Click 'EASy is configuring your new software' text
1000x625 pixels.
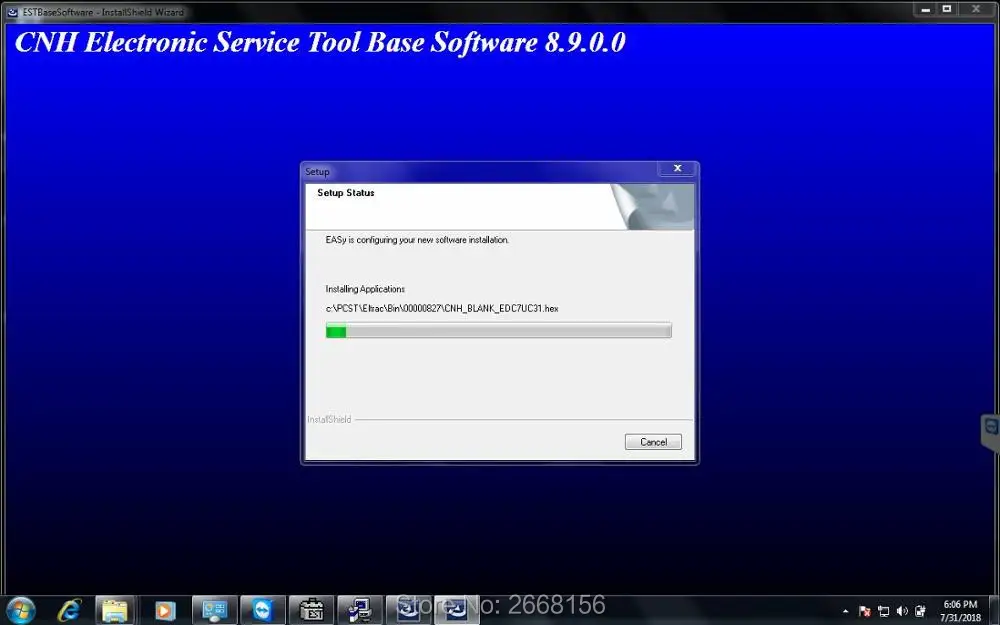pos(417,240)
